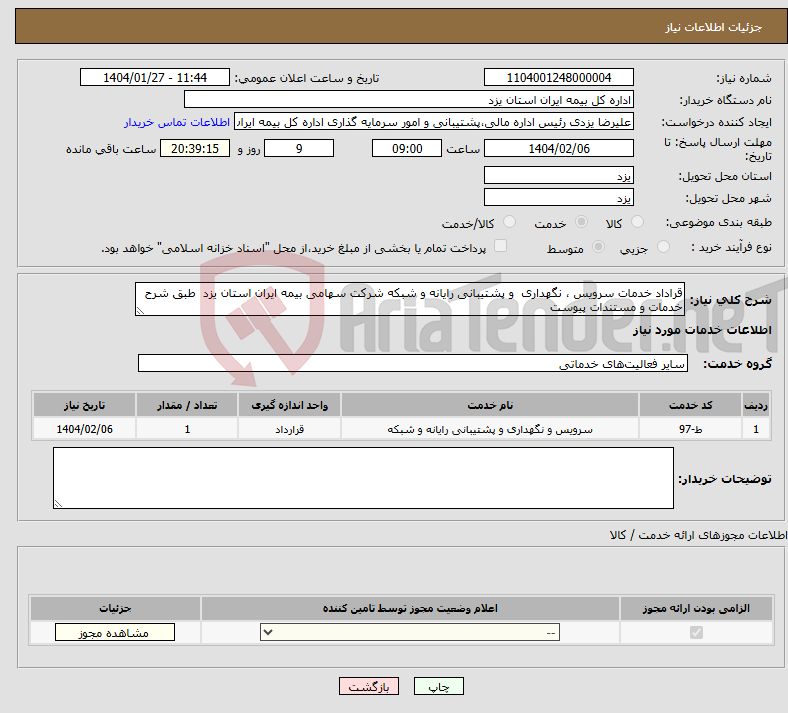Viewport: 788px width, 713px height.
Task: Open the permit status dropdown
Action: click(x=410, y=632)
